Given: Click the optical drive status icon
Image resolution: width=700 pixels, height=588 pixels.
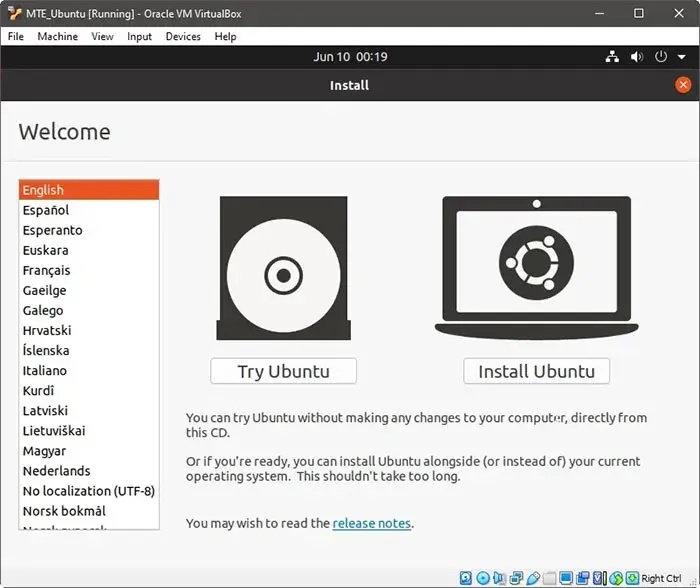Looking at the screenshot, I should [483, 578].
